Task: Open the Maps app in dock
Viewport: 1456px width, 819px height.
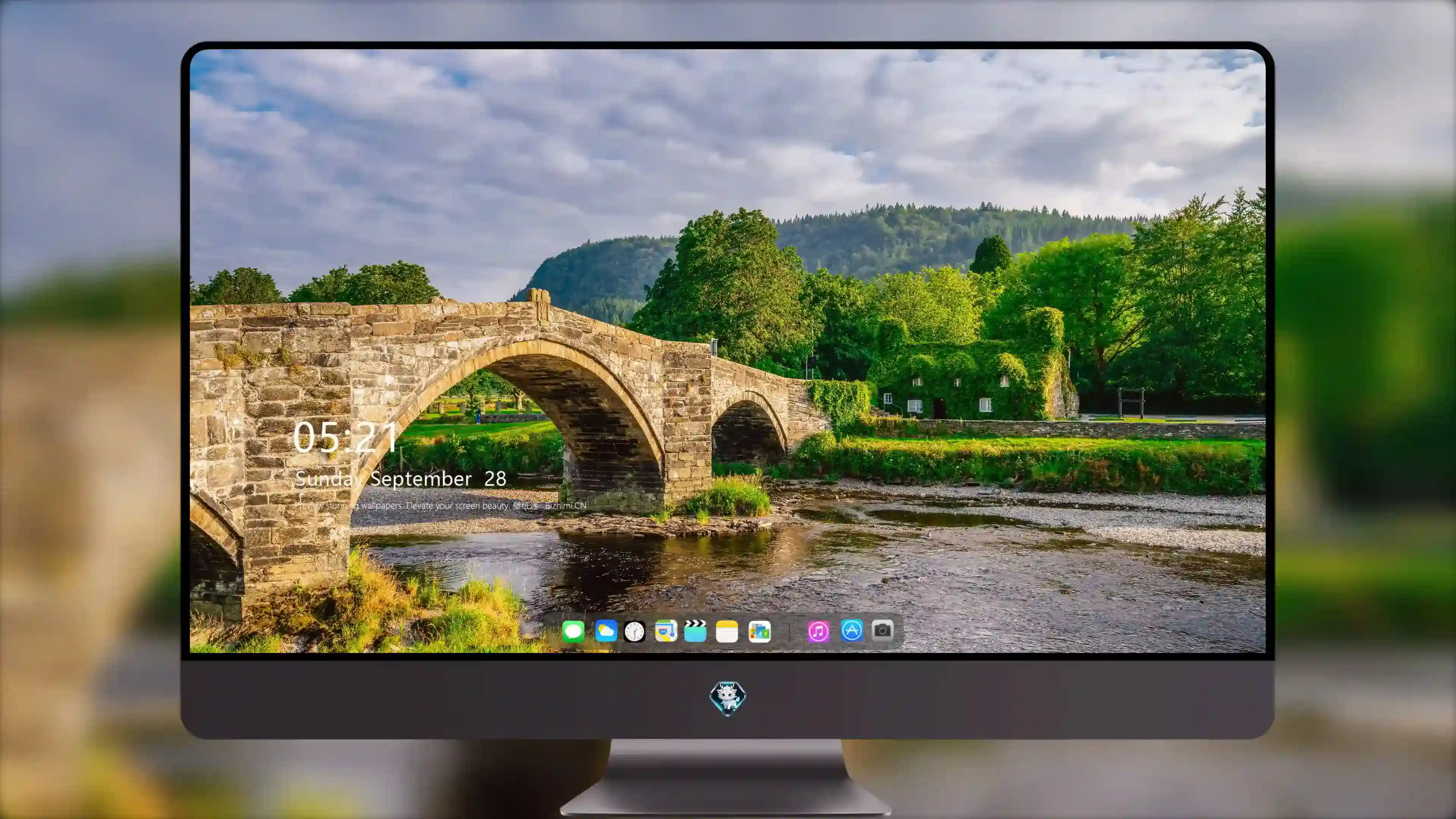Action: coord(666,631)
